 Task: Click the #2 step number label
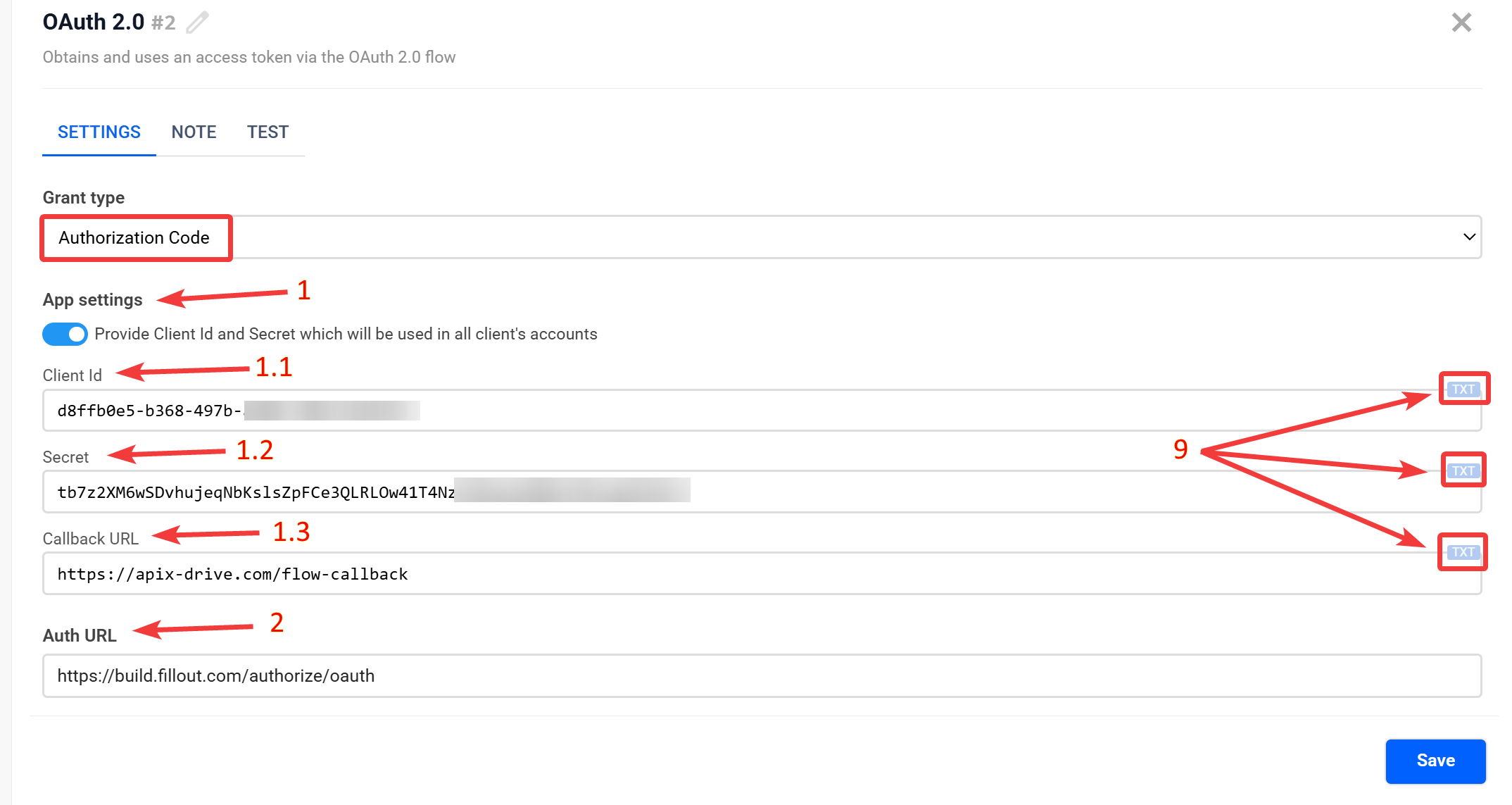163,23
